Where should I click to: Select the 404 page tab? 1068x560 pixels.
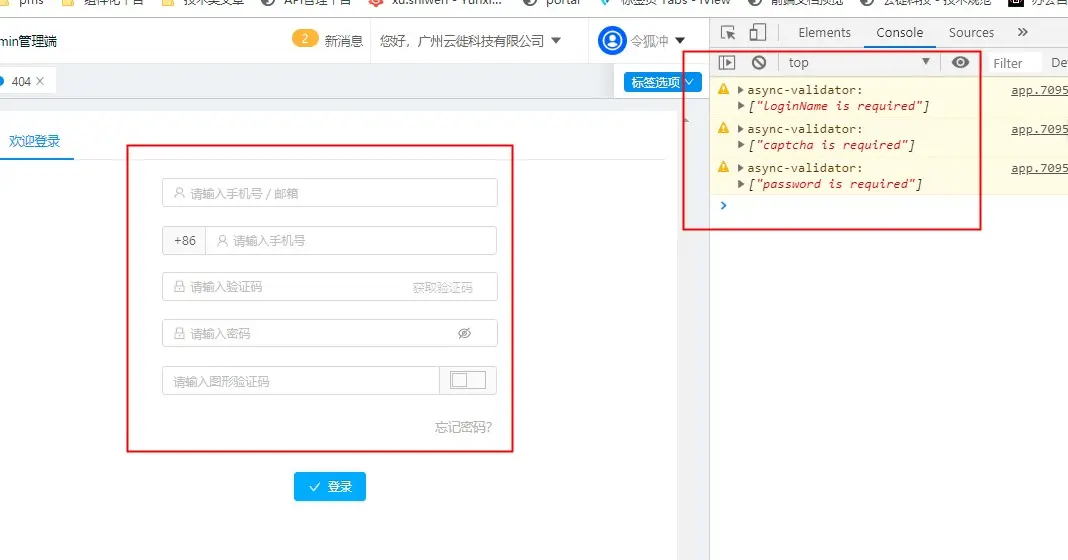pyautogui.click(x=20, y=81)
